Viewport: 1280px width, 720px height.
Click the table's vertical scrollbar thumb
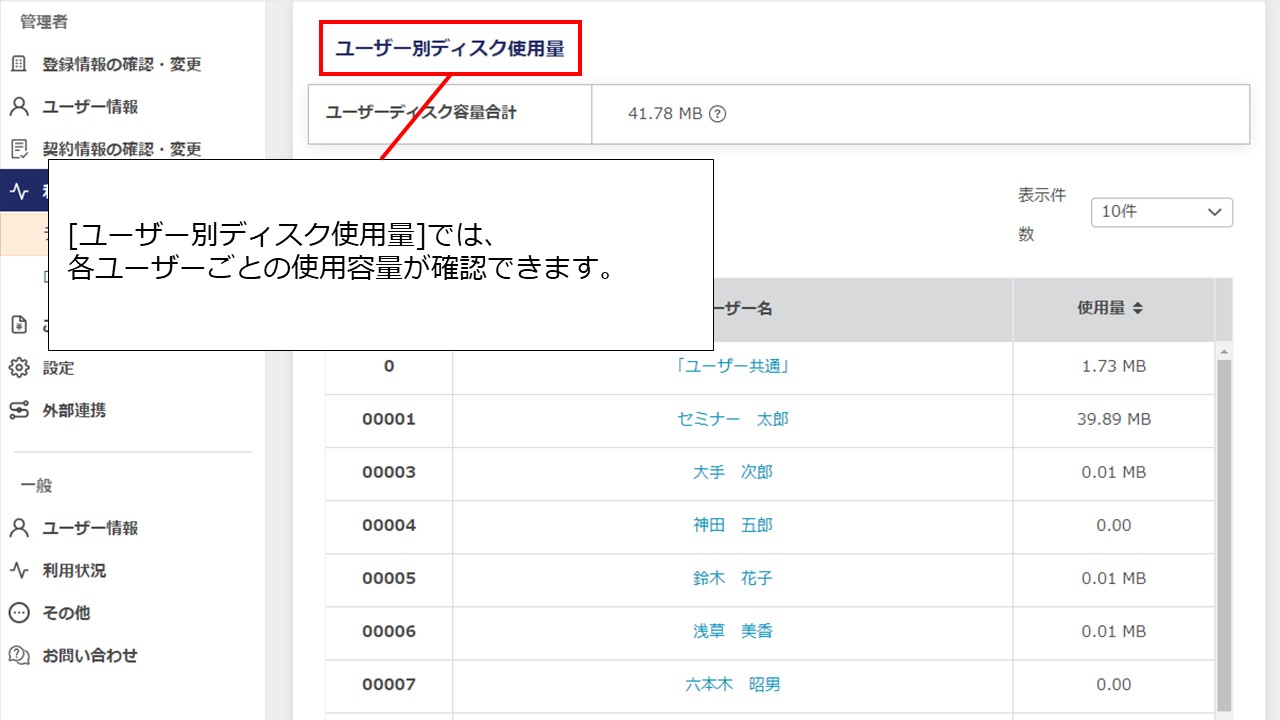(1224, 534)
